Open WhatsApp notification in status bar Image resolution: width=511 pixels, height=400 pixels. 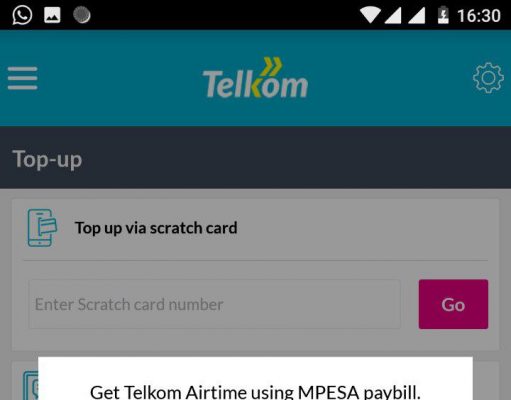tap(22, 15)
